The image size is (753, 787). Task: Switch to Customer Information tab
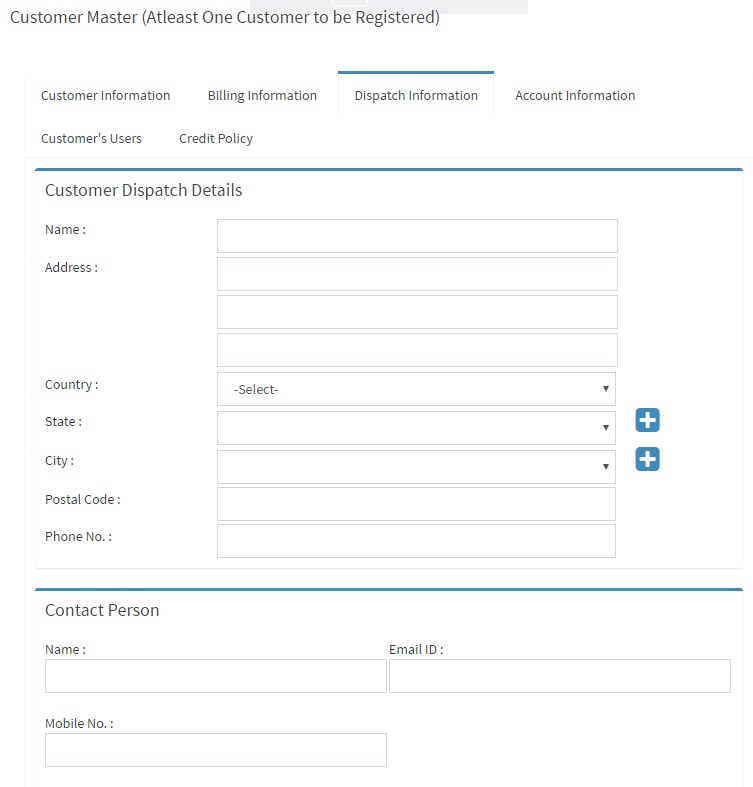click(x=105, y=95)
